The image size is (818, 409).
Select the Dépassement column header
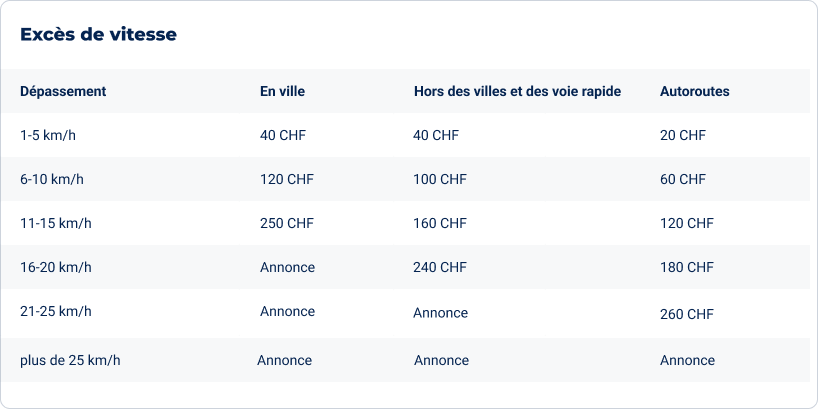[63, 91]
